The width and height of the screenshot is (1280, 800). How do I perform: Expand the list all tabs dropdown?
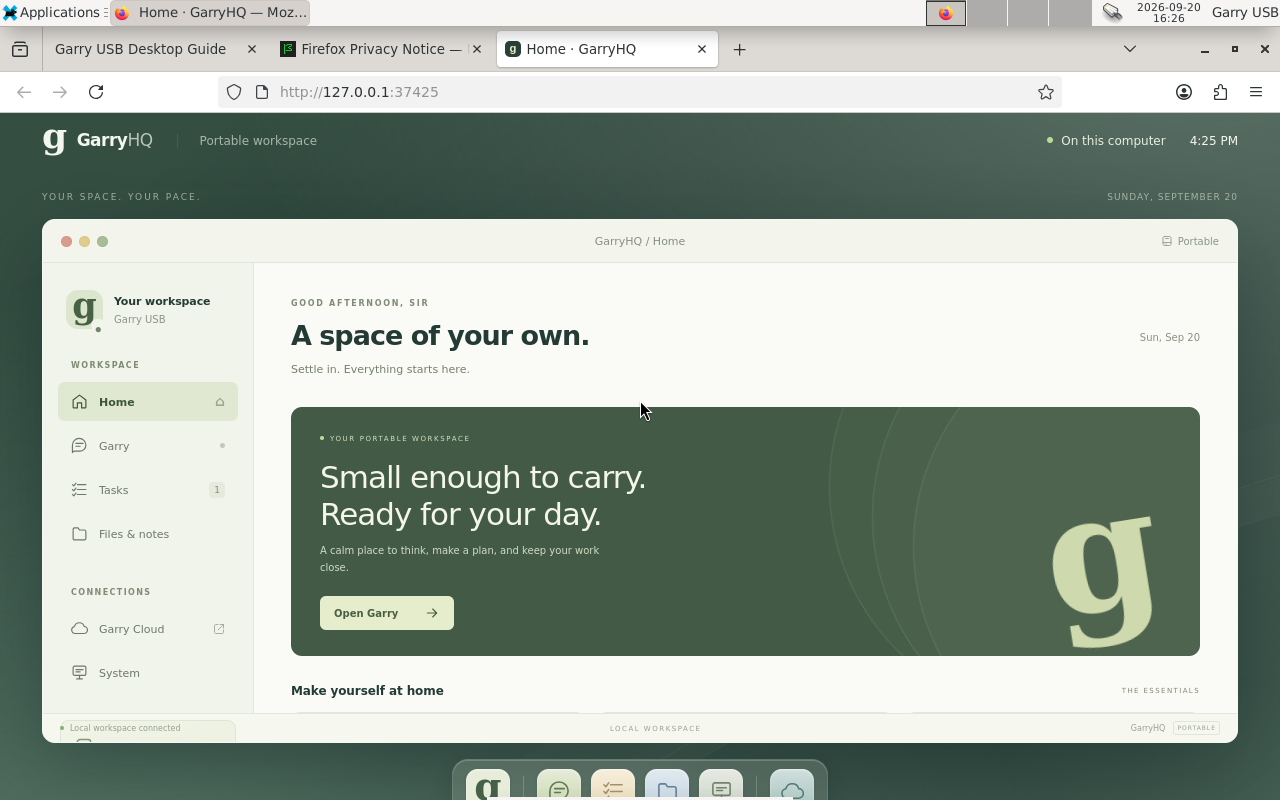1130,49
